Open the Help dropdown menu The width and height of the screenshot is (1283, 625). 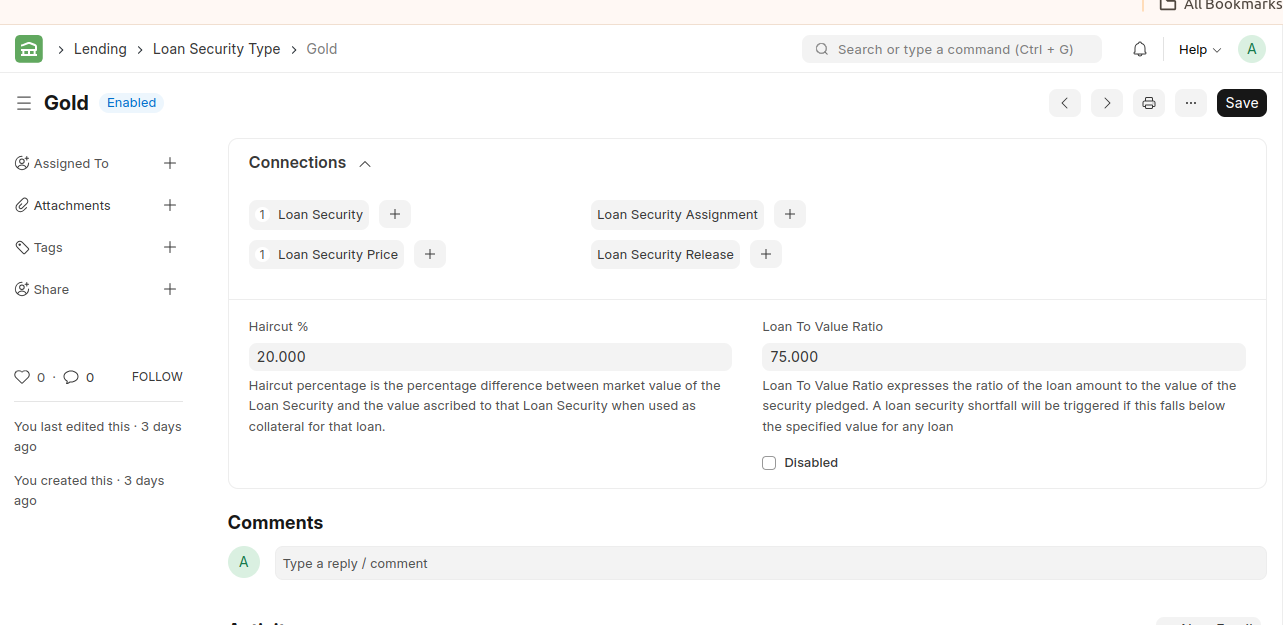[1199, 49]
